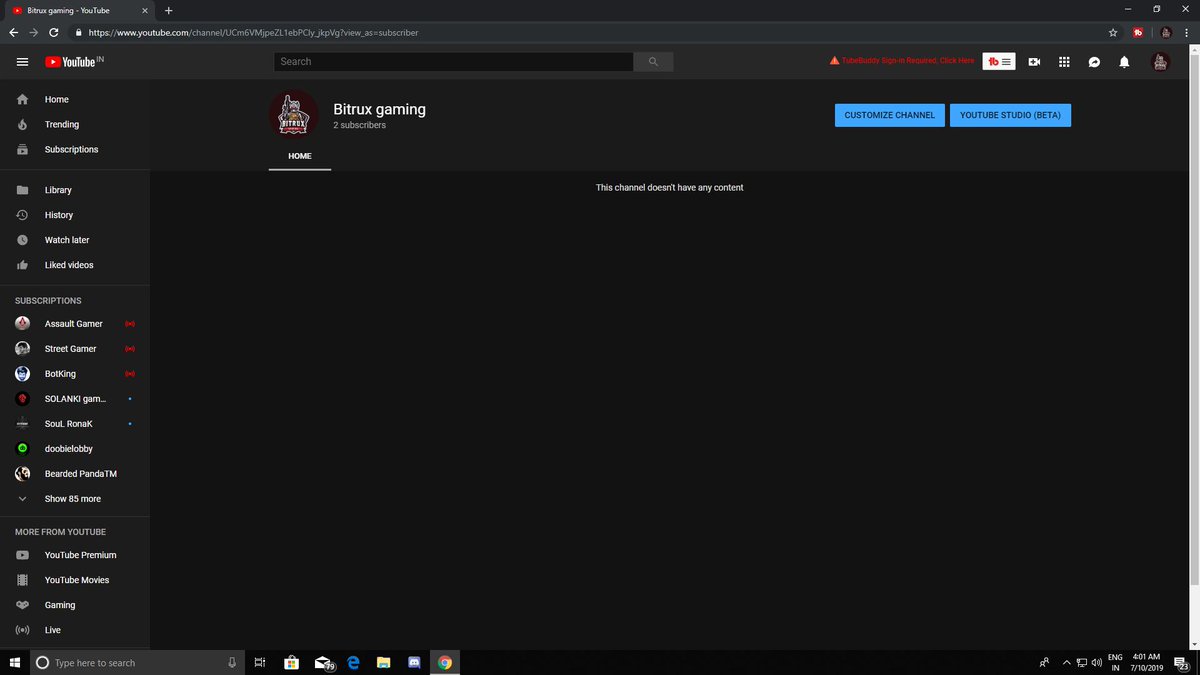This screenshot has height=675, width=1200.
Task: Open the Bearded PandaTM subscription
Action: [x=75, y=474]
